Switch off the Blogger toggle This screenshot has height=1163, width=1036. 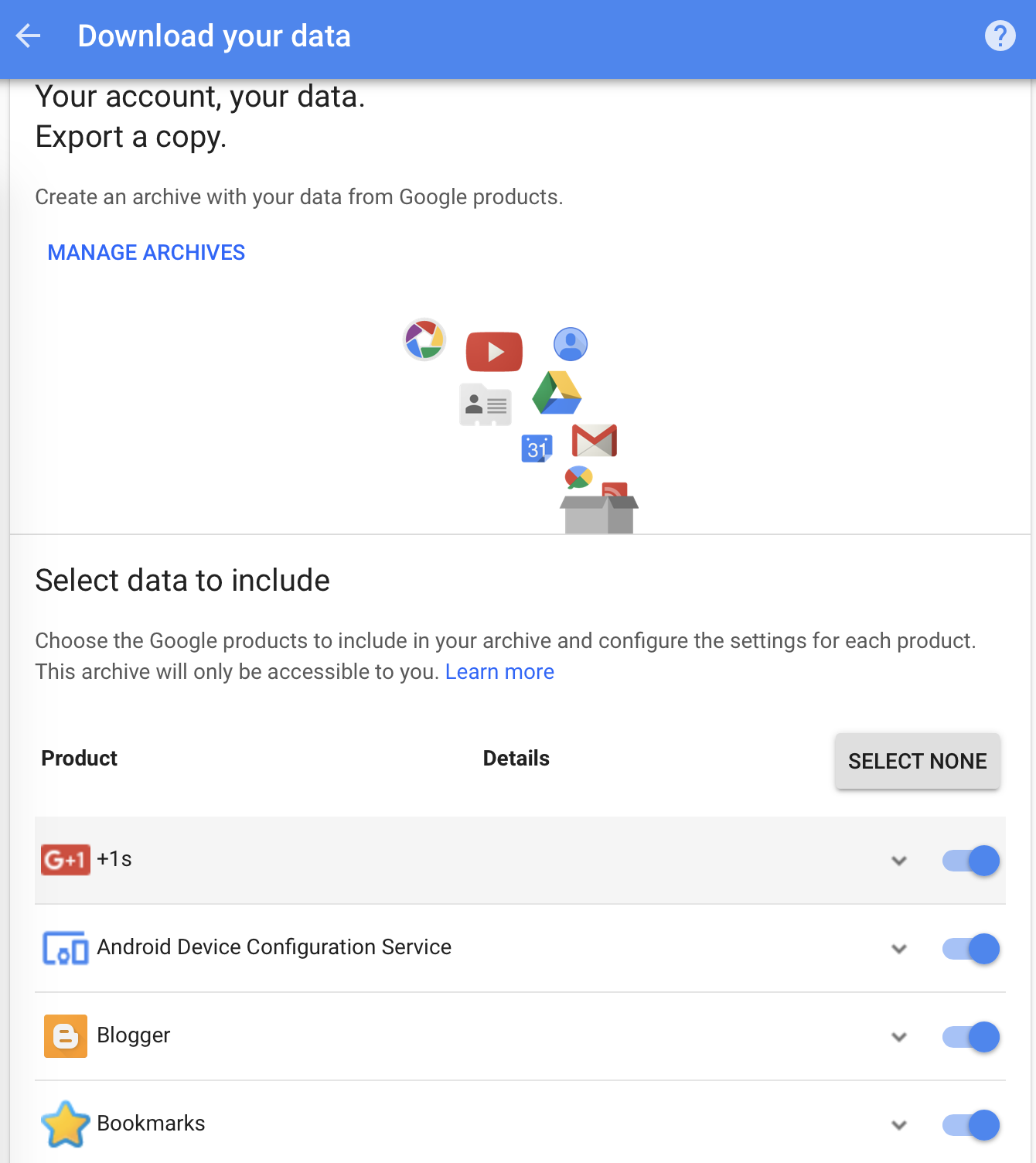pos(971,1037)
